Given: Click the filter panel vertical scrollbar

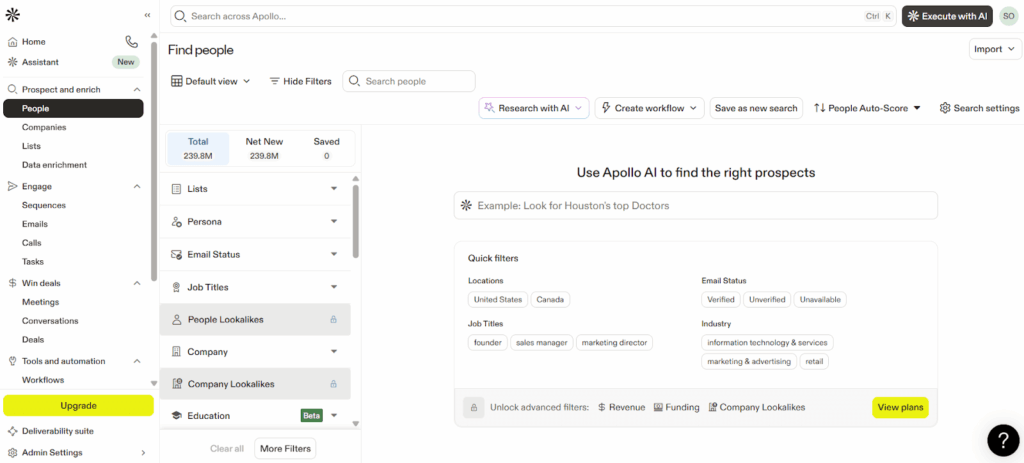Looking at the screenshot, I should (356, 220).
